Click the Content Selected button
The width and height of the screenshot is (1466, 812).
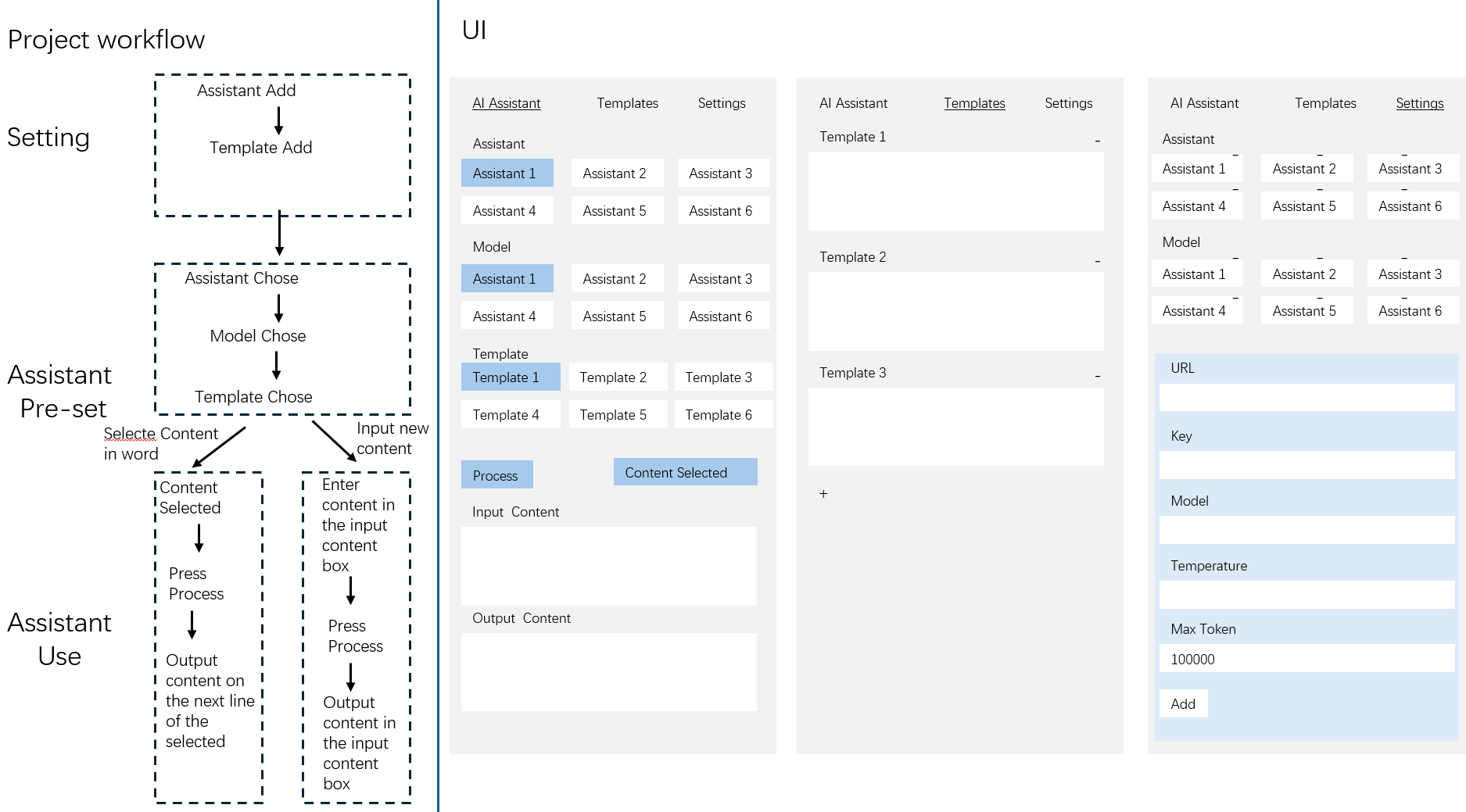tap(686, 472)
